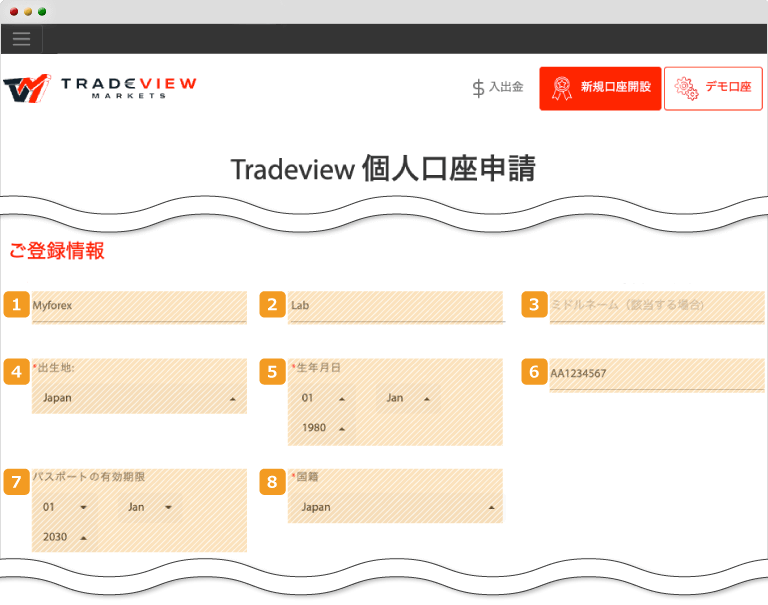Focus the passport number field AA1234567

point(657,375)
